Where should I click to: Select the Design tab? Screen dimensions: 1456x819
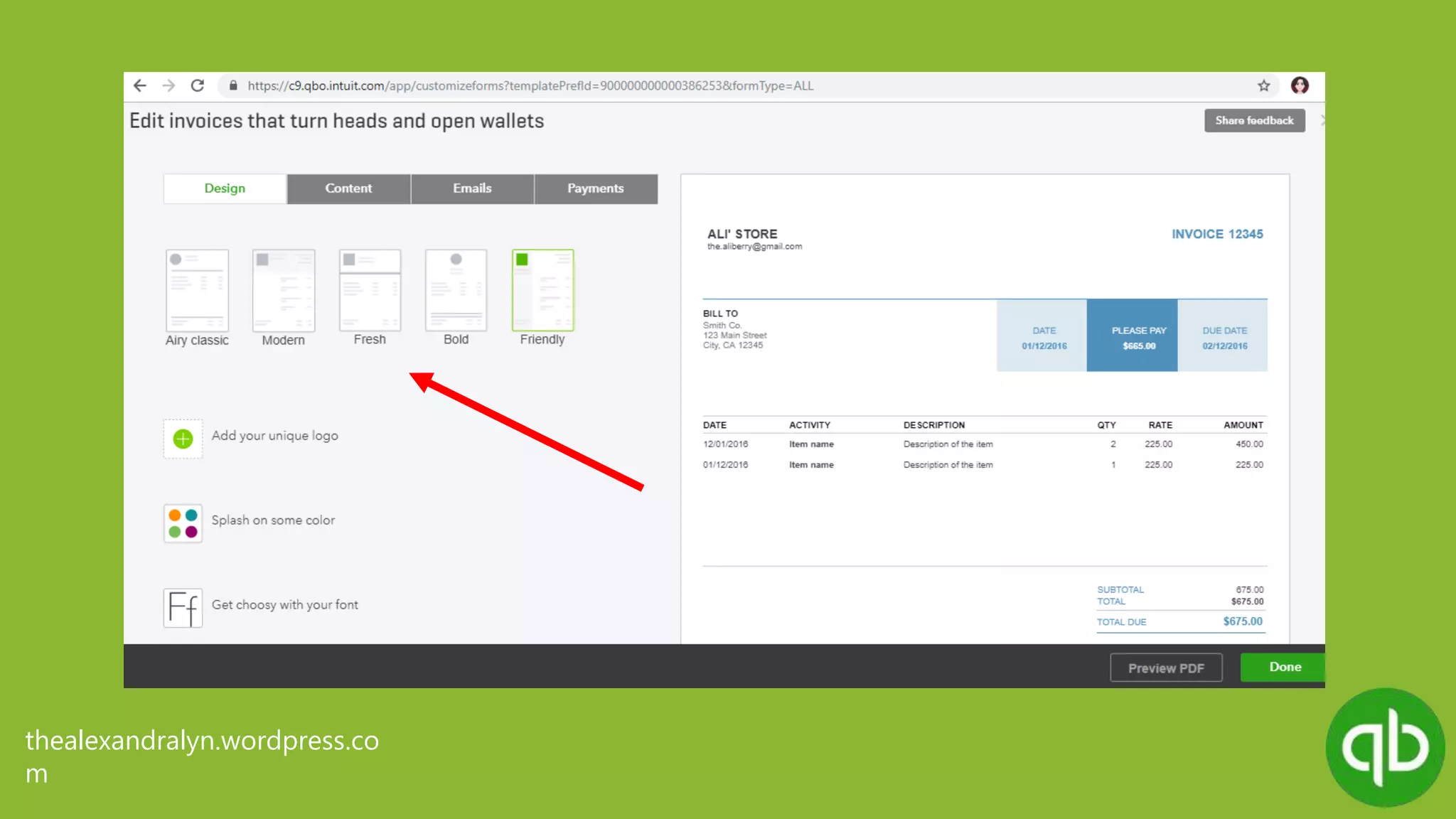(225, 188)
